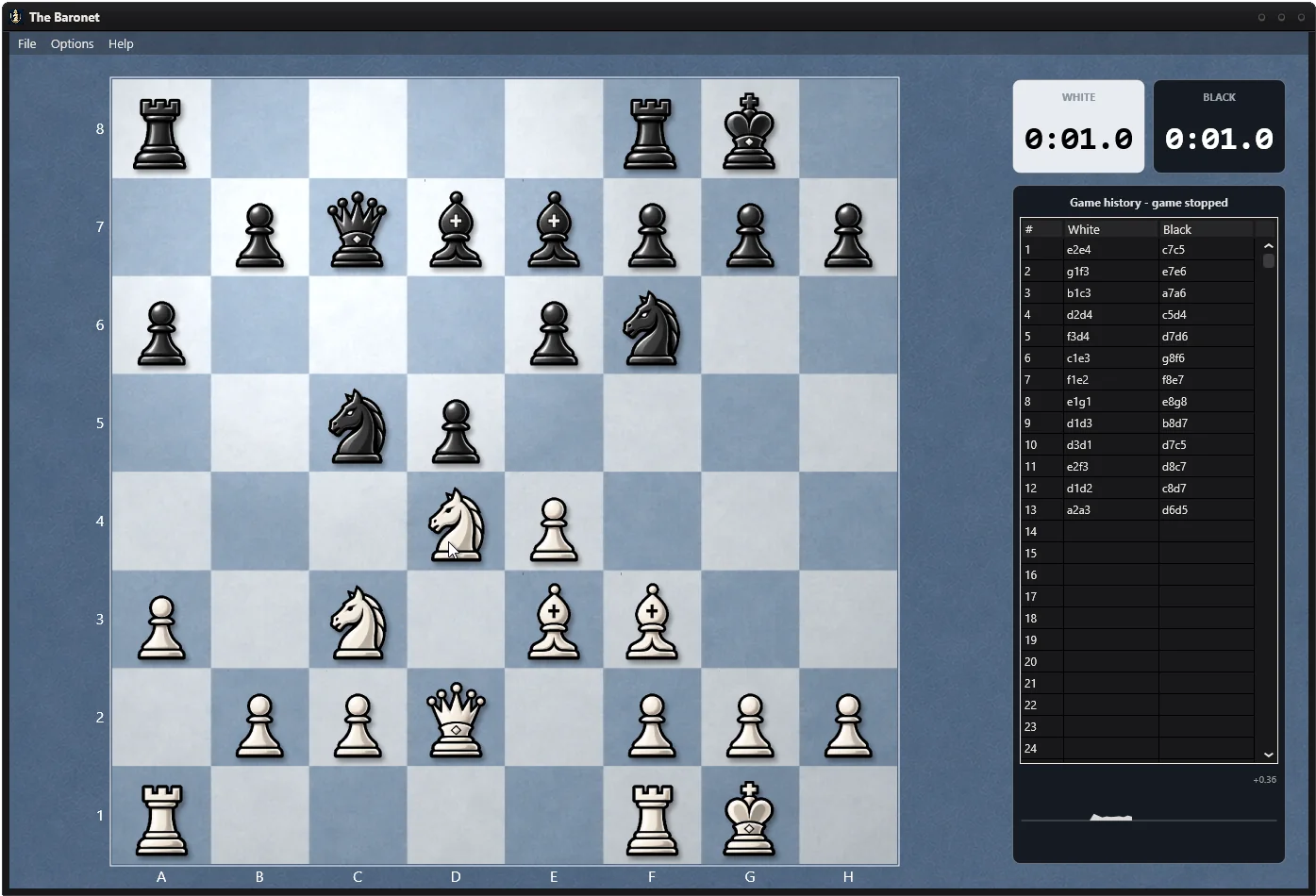Click the black queen on c7
The width and height of the screenshot is (1316, 896).
pyautogui.click(x=358, y=230)
